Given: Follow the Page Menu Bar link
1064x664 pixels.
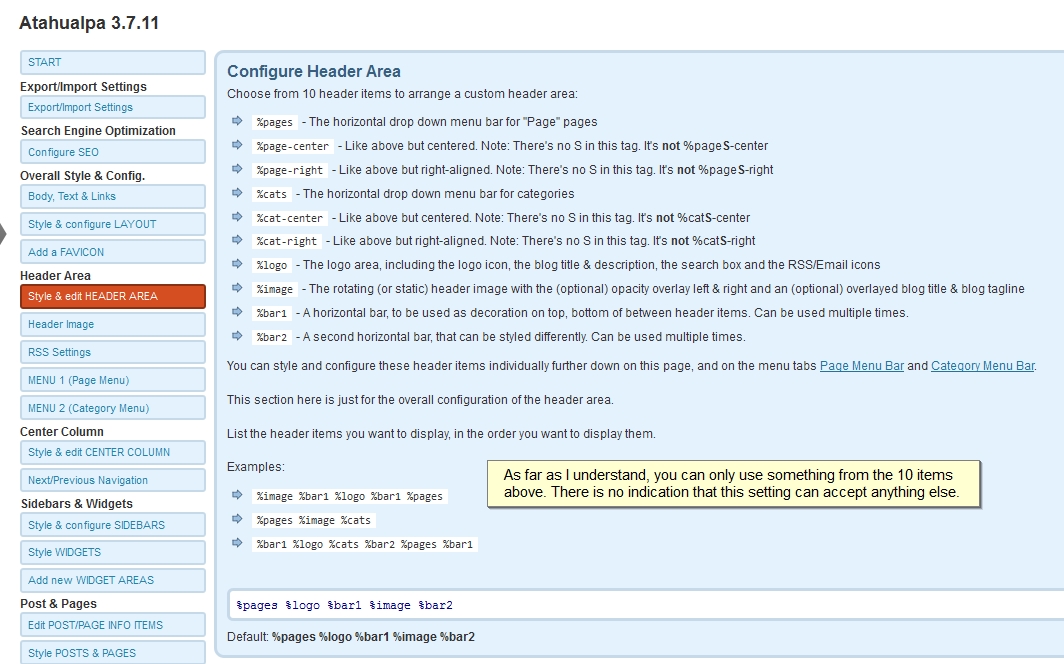Looking at the screenshot, I should point(862,366).
